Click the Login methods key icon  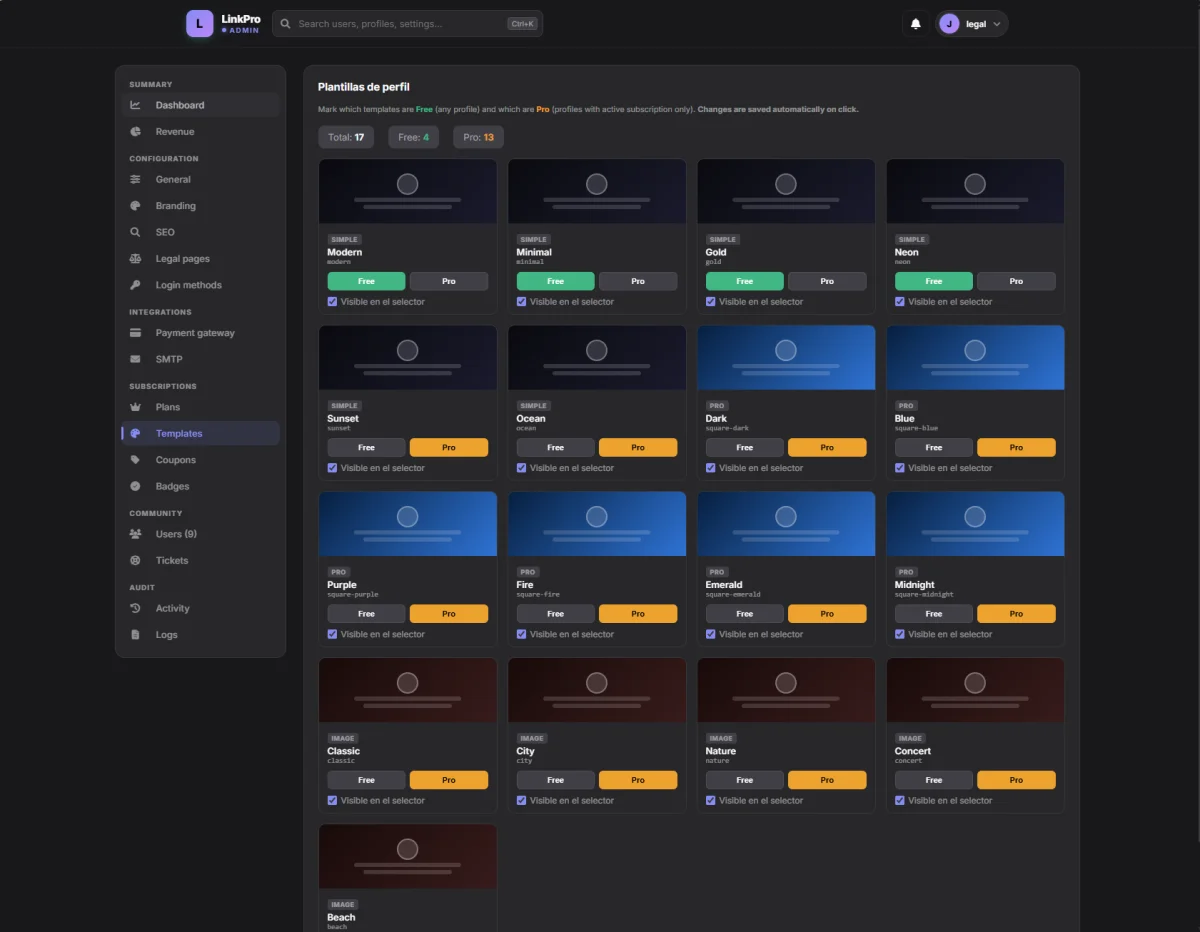point(135,285)
